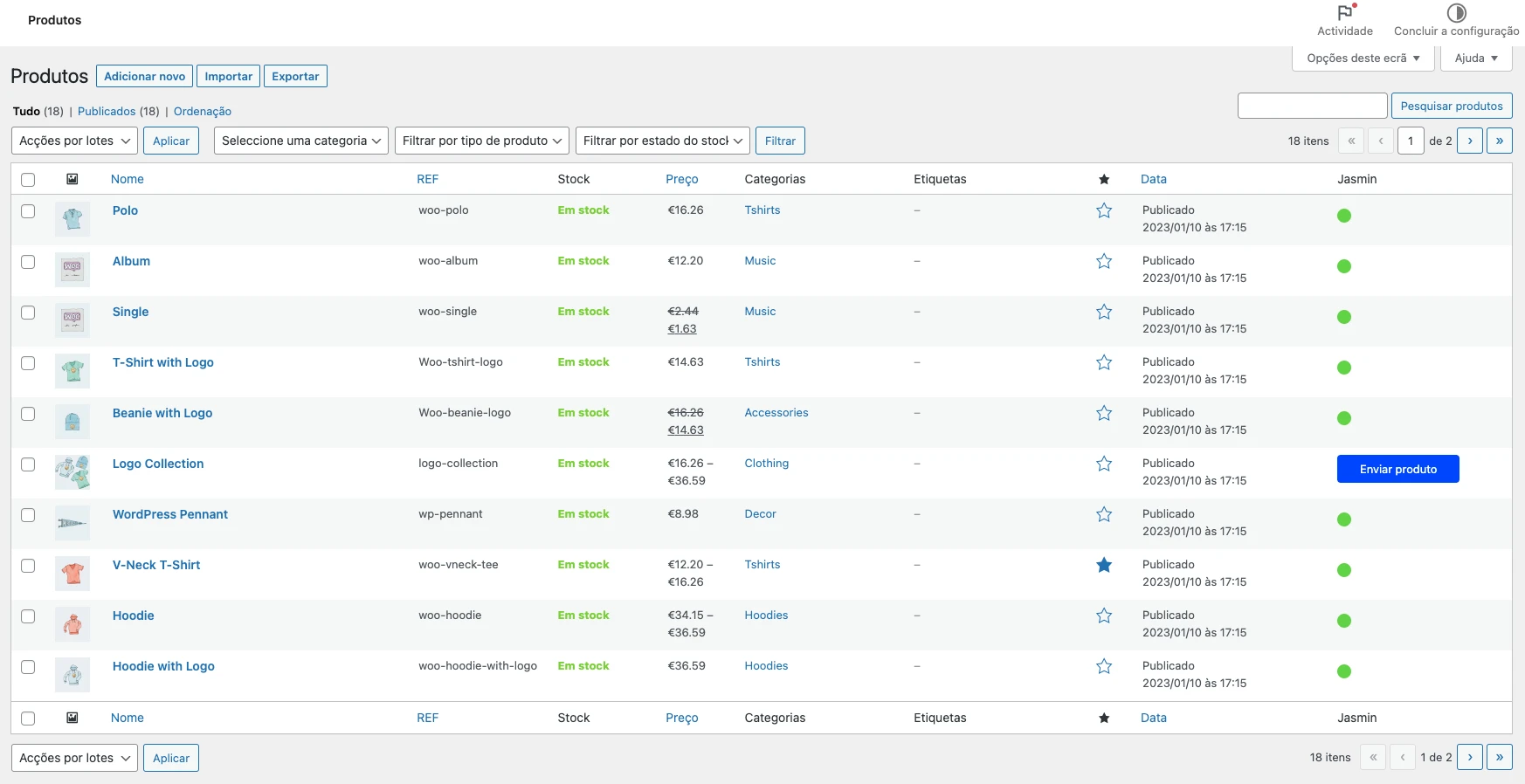The width and height of the screenshot is (1525, 784).
Task: Unfeature V-Neck T-Shirt via filled star
Action: coord(1104,565)
